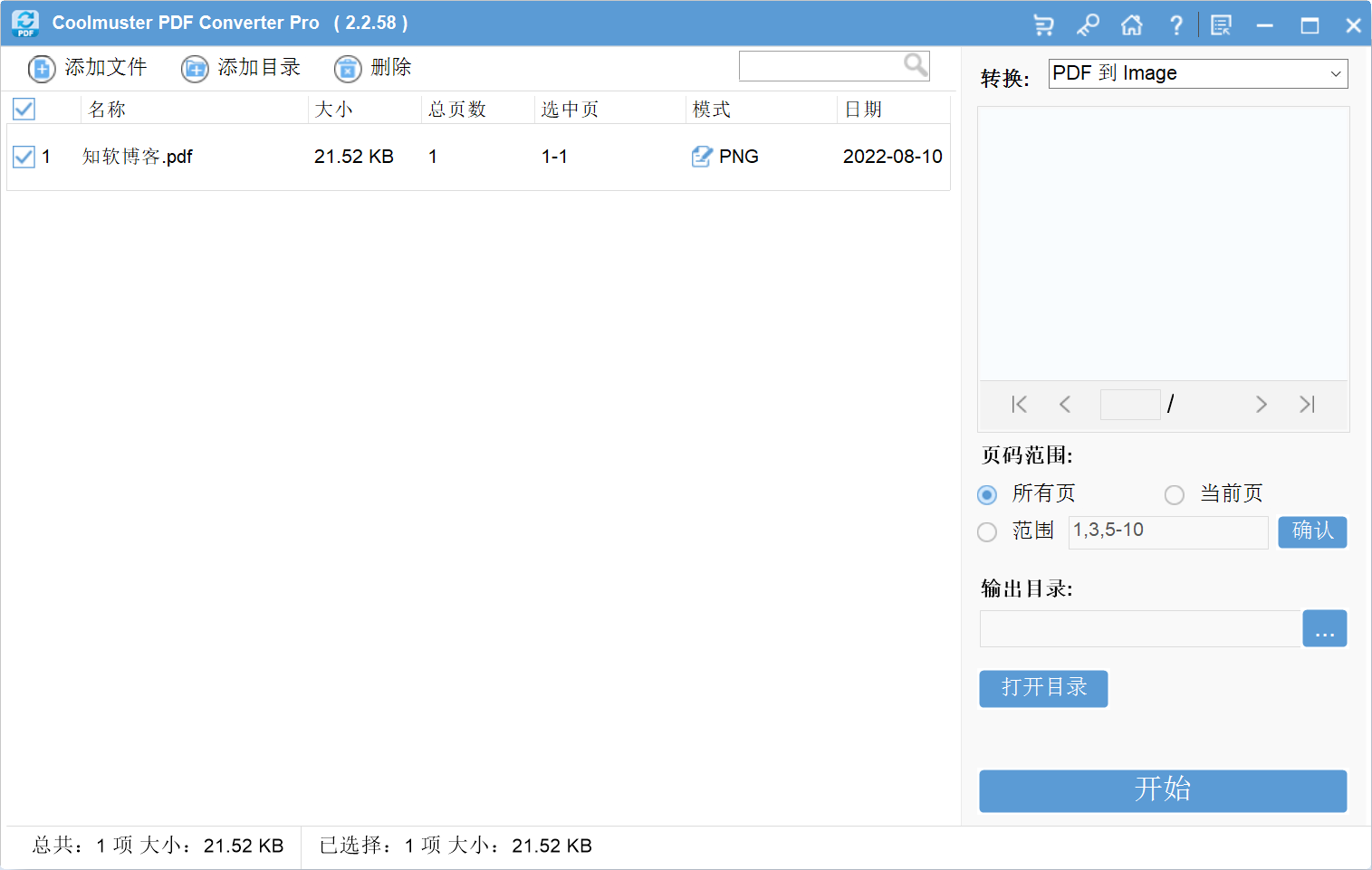Select the 所有页 radio button
The width and height of the screenshot is (1372, 870).
click(987, 494)
